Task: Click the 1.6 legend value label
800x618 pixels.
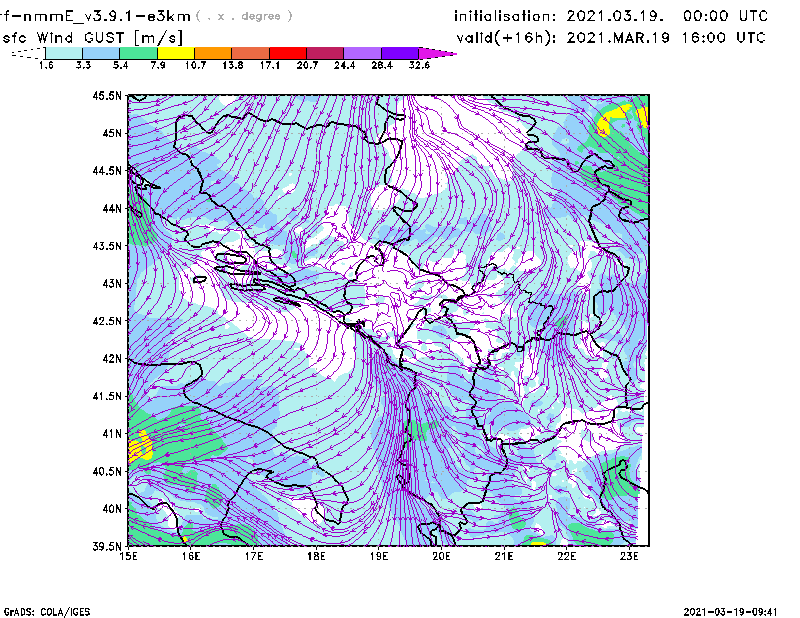Action: click(45, 65)
